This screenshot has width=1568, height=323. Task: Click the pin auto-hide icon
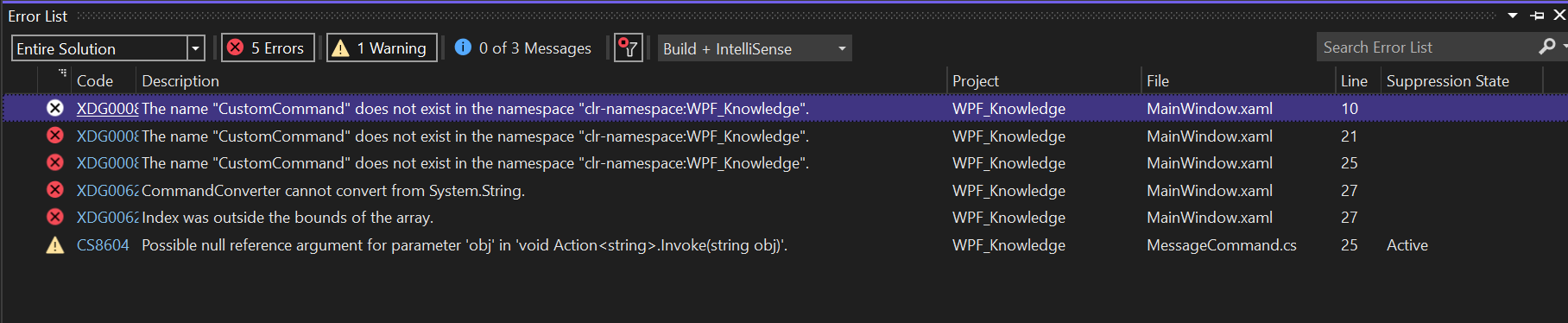[1537, 16]
